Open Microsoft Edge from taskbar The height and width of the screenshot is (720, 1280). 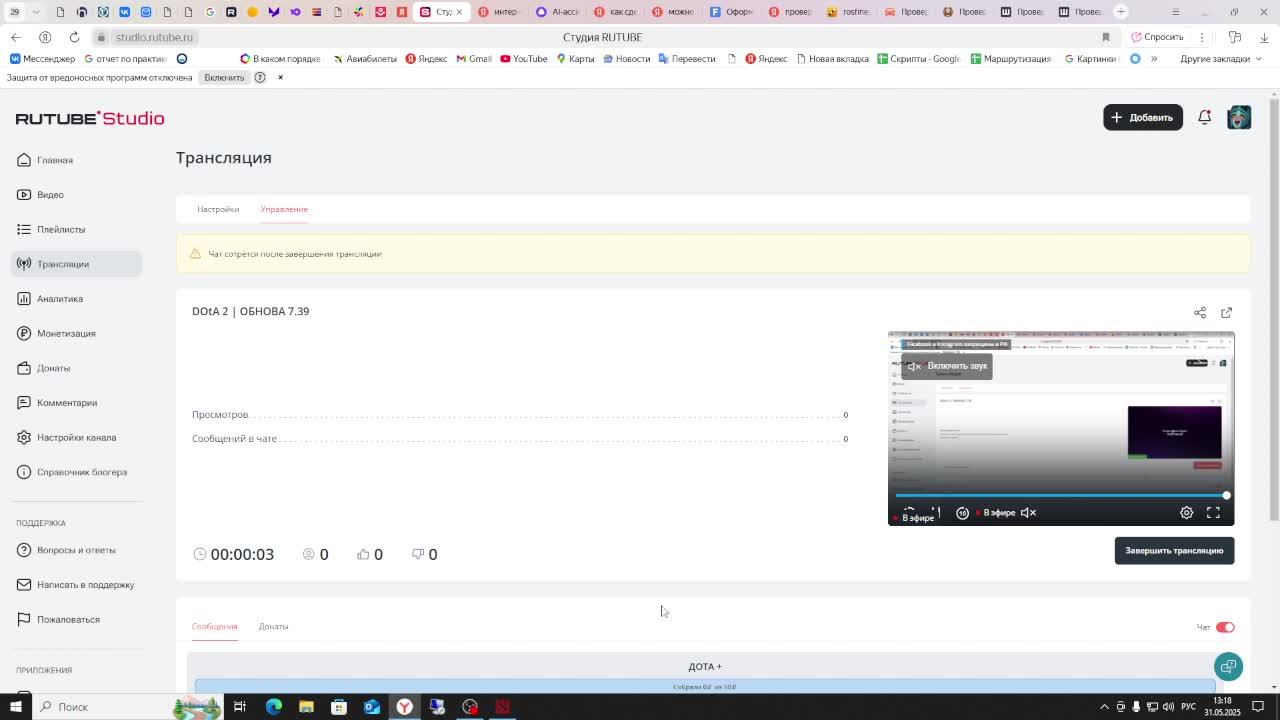pyautogui.click(x=273, y=707)
